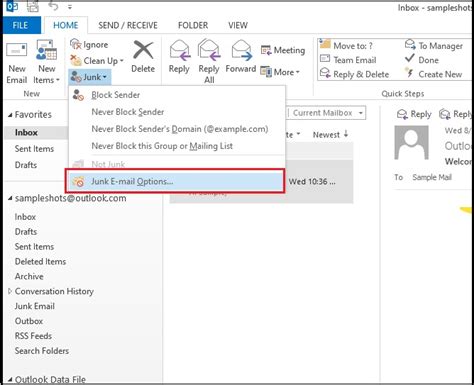Select Team Email quick step
This screenshot has height=385, width=474.
coord(348,60)
